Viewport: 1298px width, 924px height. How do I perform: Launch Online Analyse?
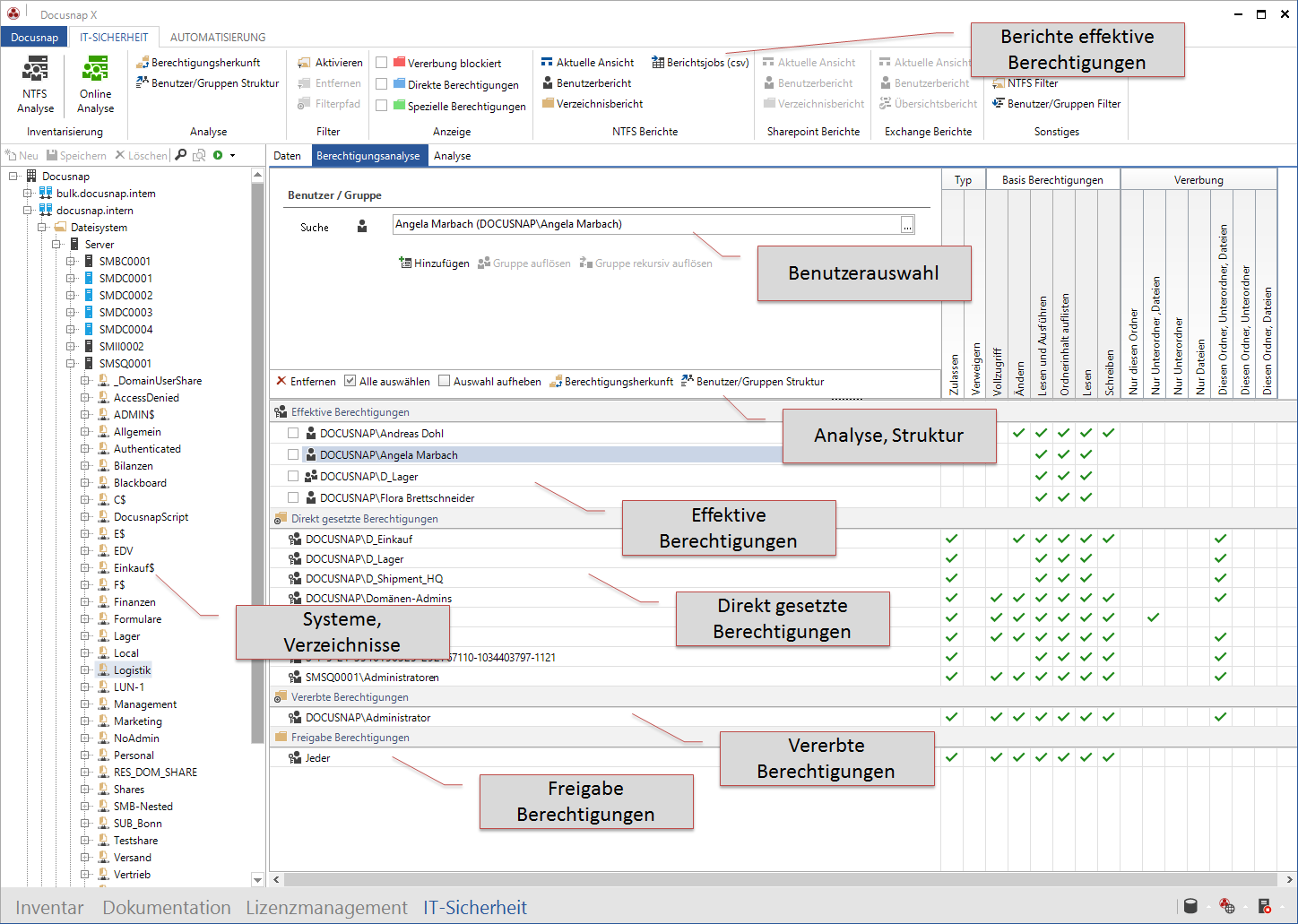tap(95, 84)
